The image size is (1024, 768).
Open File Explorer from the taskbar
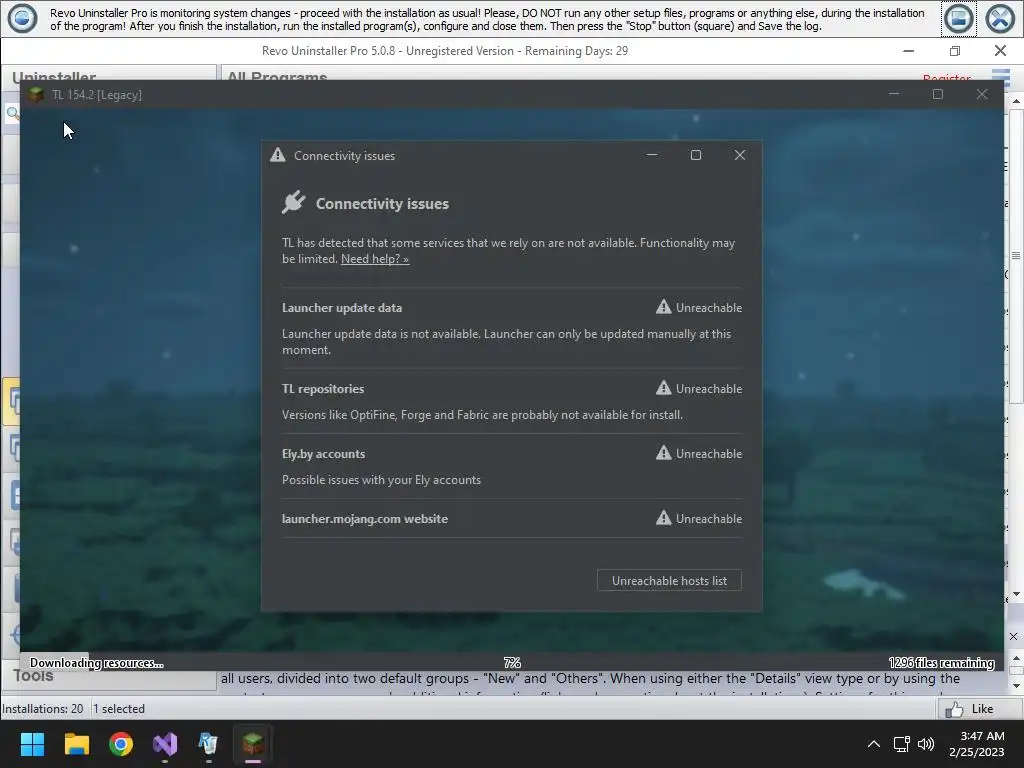[x=76, y=744]
